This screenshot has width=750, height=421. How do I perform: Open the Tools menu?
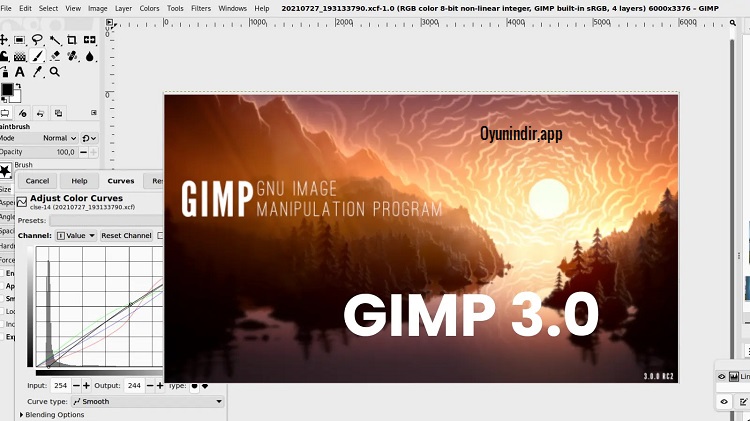click(x=175, y=8)
